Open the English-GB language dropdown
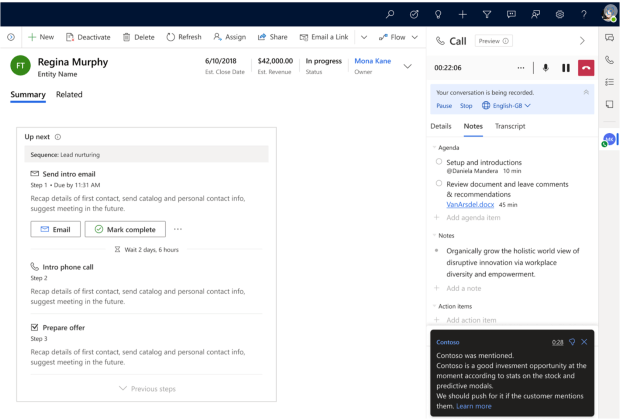623x420 pixels. tap(506, 105)
